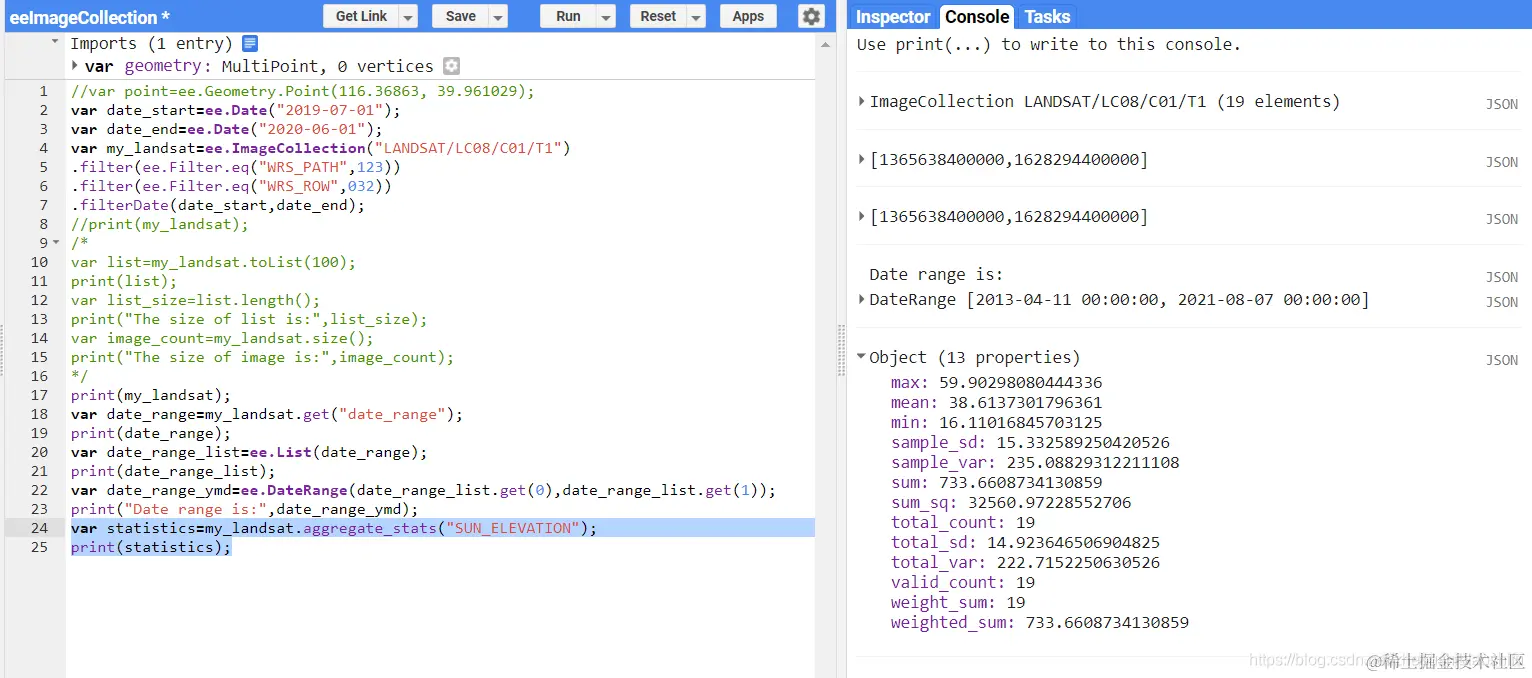1532x678 pixels.
Task: Click the 'weight_sum: 19' property
Action: point(958,602)
